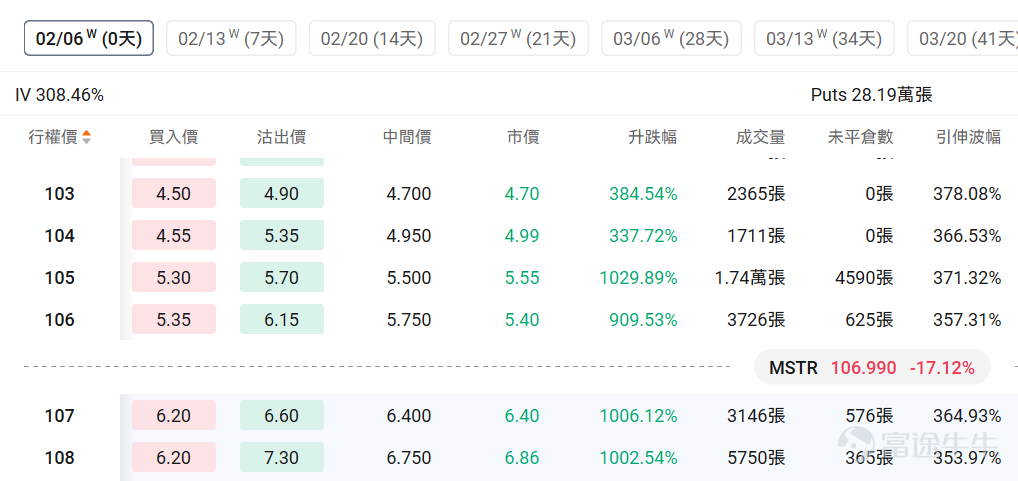The height and width of the screenshot is (481, 1018).
Task: Click ask 6.60 in strike 107 row
Action: [282, 415]
